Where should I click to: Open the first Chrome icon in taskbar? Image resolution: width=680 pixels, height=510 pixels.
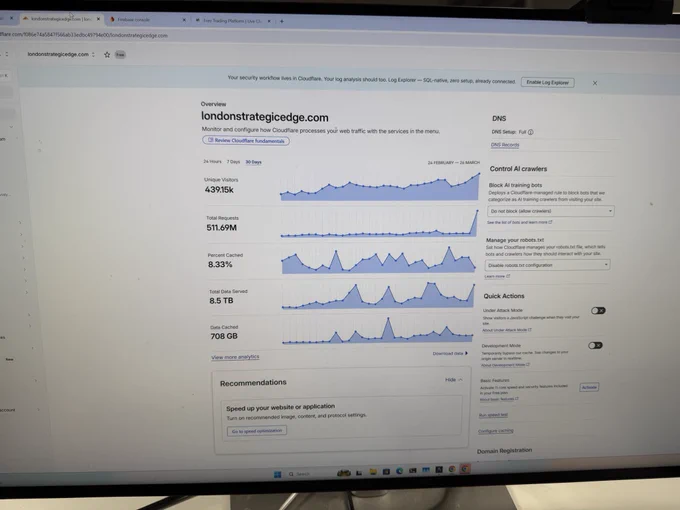click(x=452, y=469)
